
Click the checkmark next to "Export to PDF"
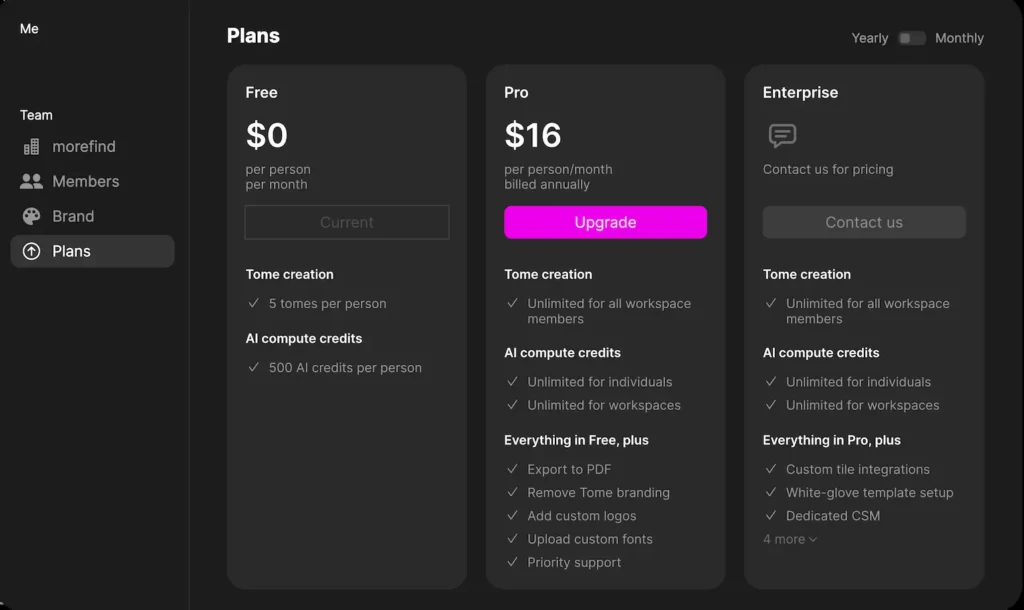click(515, 469)
